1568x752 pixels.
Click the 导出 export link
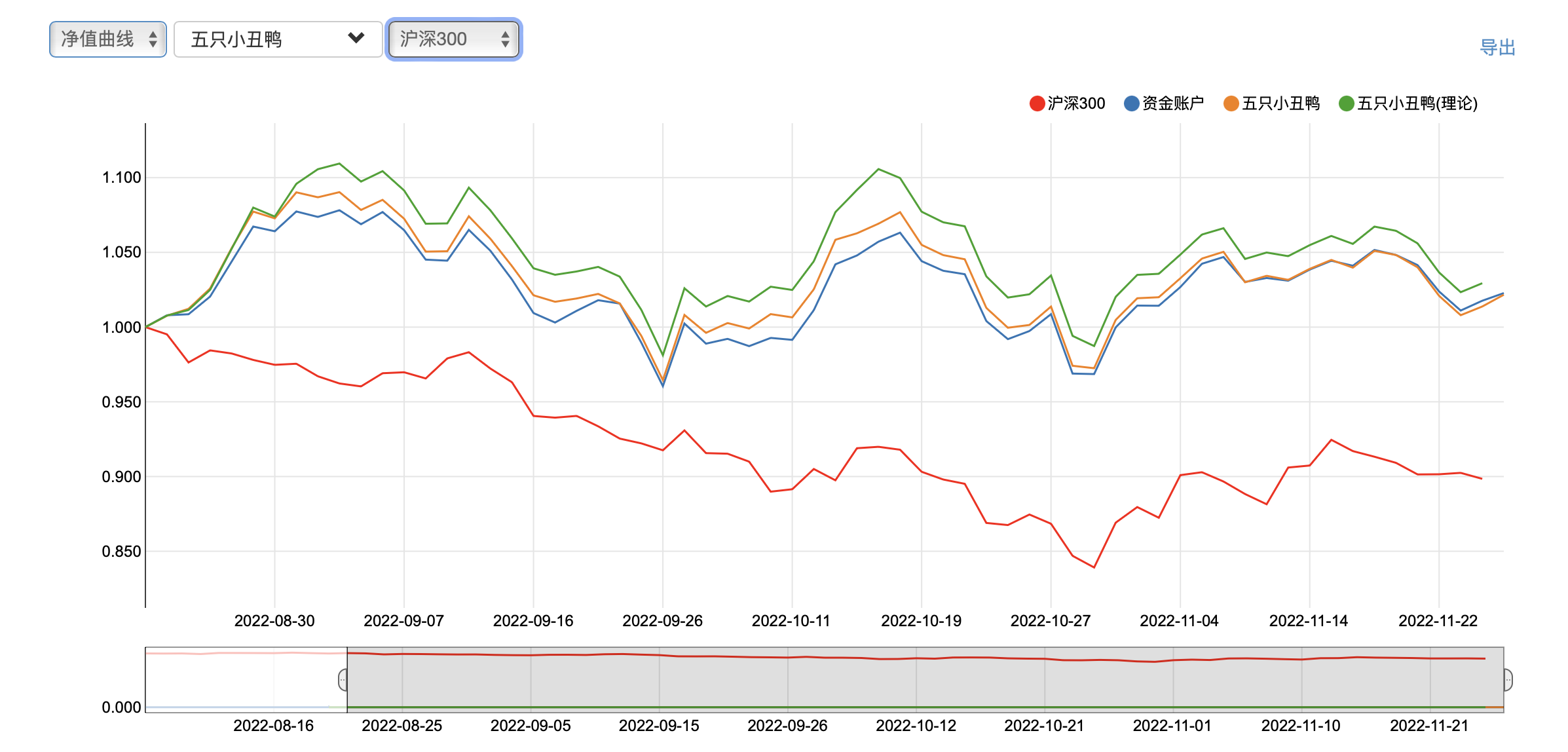pos(1497,48)
